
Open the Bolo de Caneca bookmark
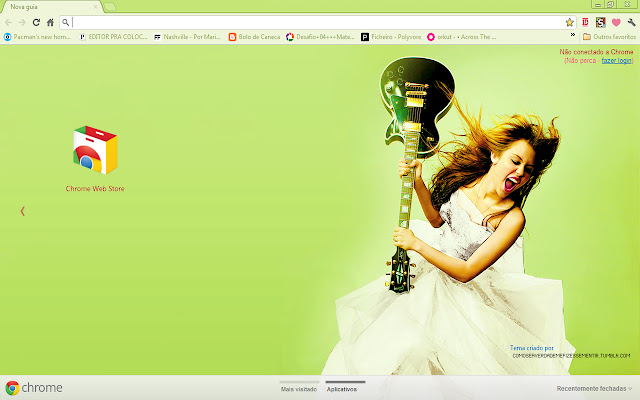(254, 37)
